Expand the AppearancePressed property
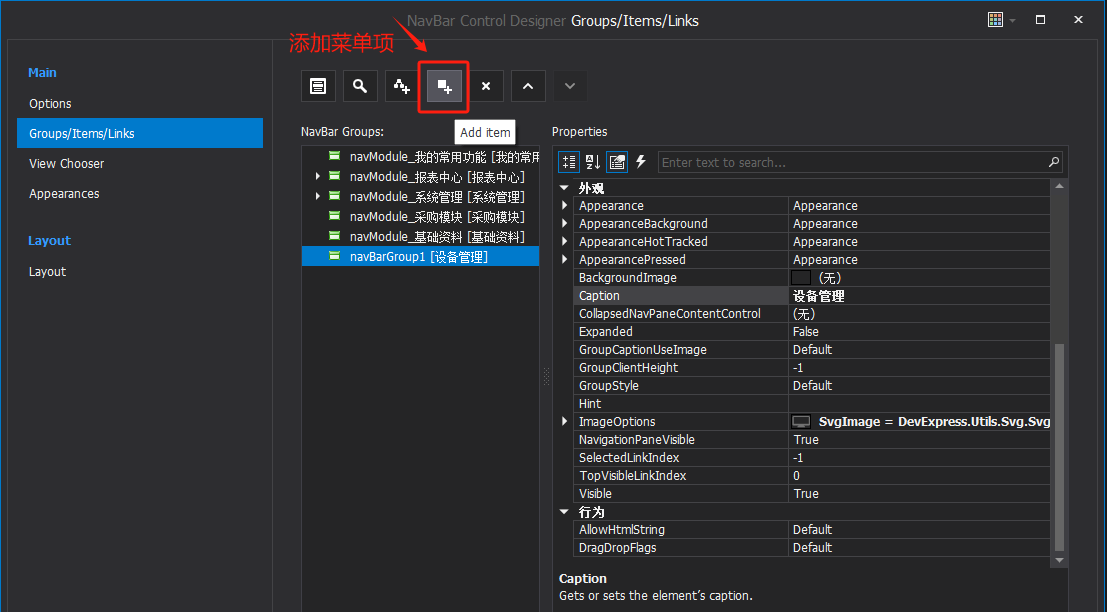 coord(564,260)
